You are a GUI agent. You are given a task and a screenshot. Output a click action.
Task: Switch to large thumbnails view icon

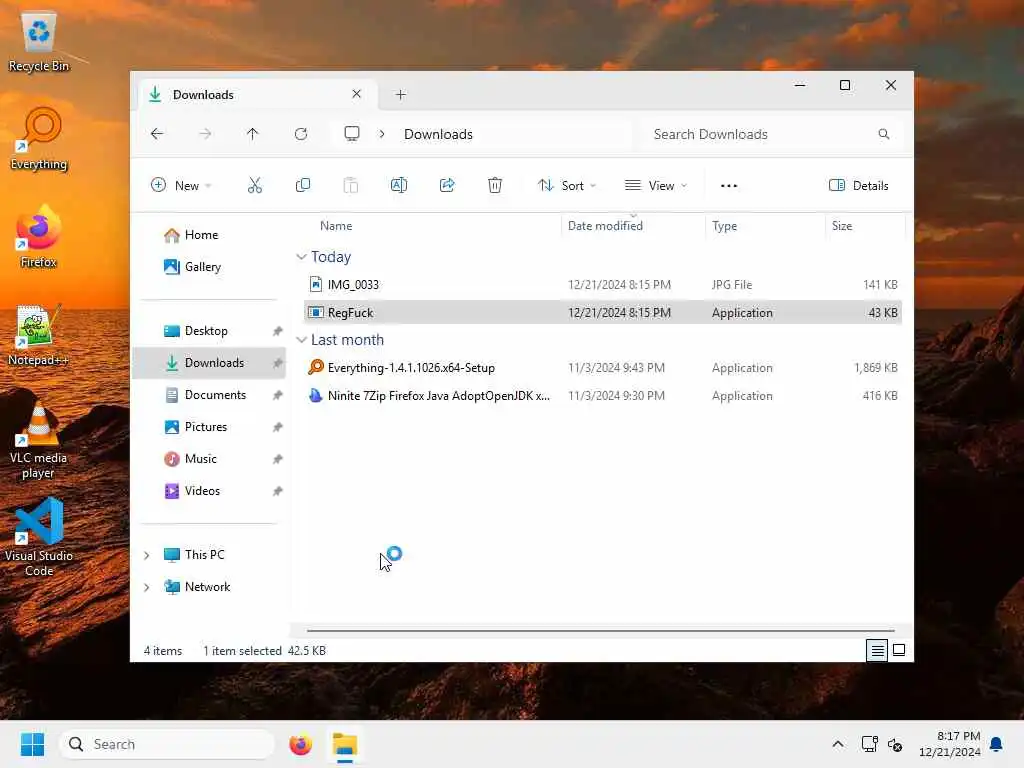point(899,650)
